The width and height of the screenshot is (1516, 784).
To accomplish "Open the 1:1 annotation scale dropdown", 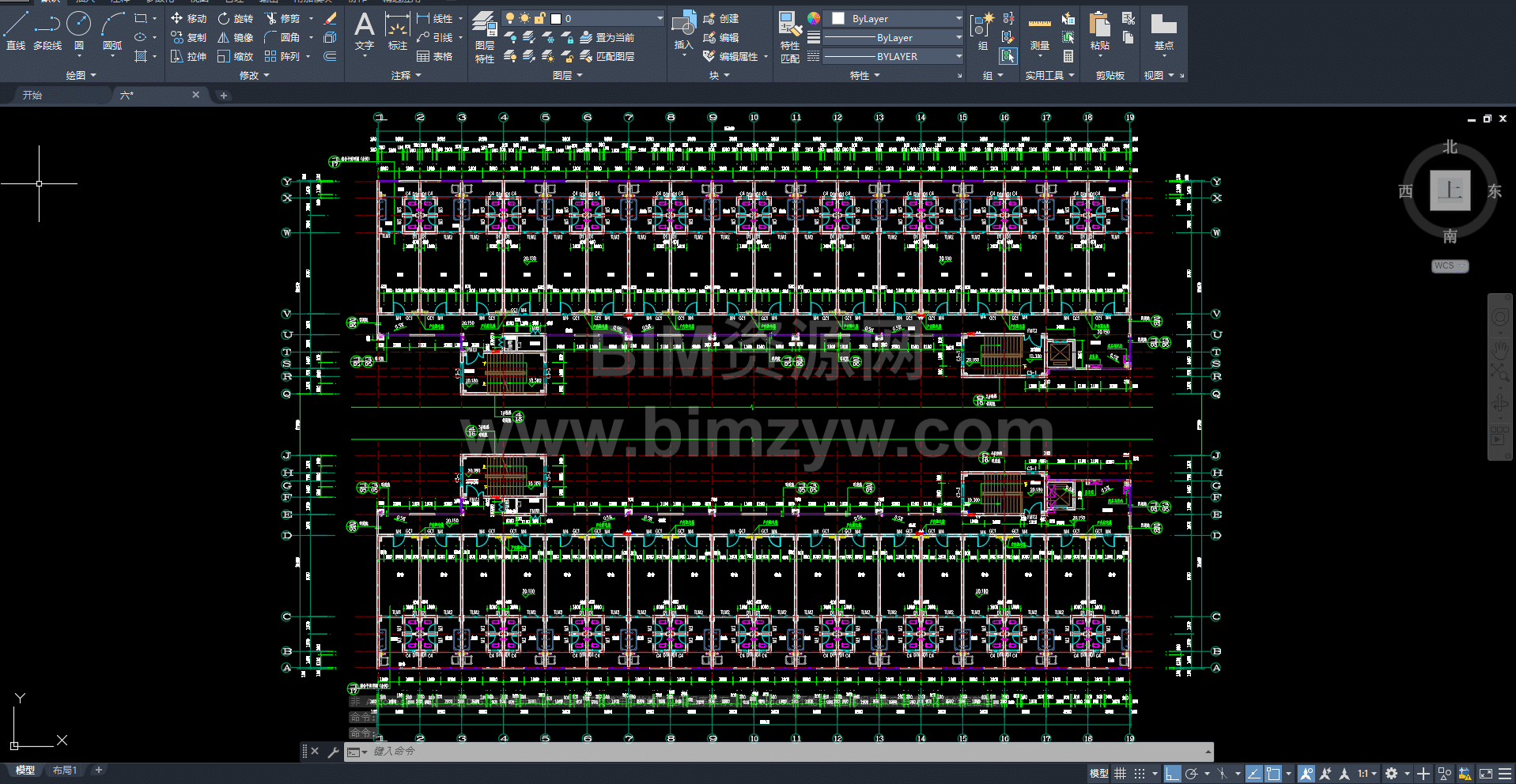I will tap(1367, 774).
